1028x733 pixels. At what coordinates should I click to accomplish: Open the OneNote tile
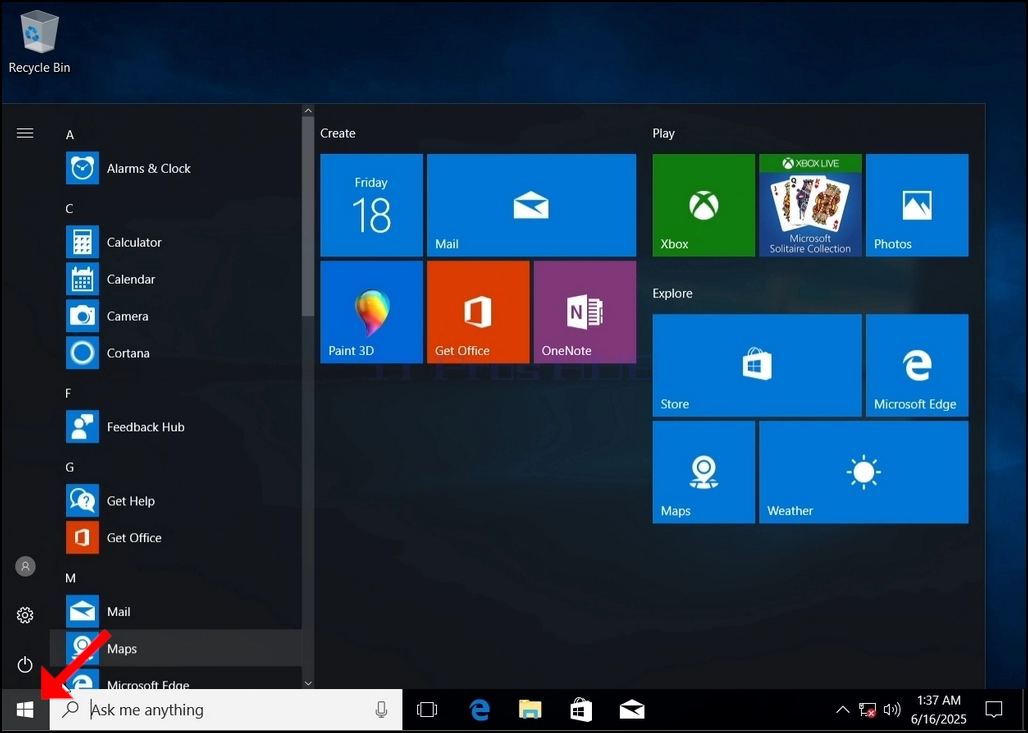point(585,312)
